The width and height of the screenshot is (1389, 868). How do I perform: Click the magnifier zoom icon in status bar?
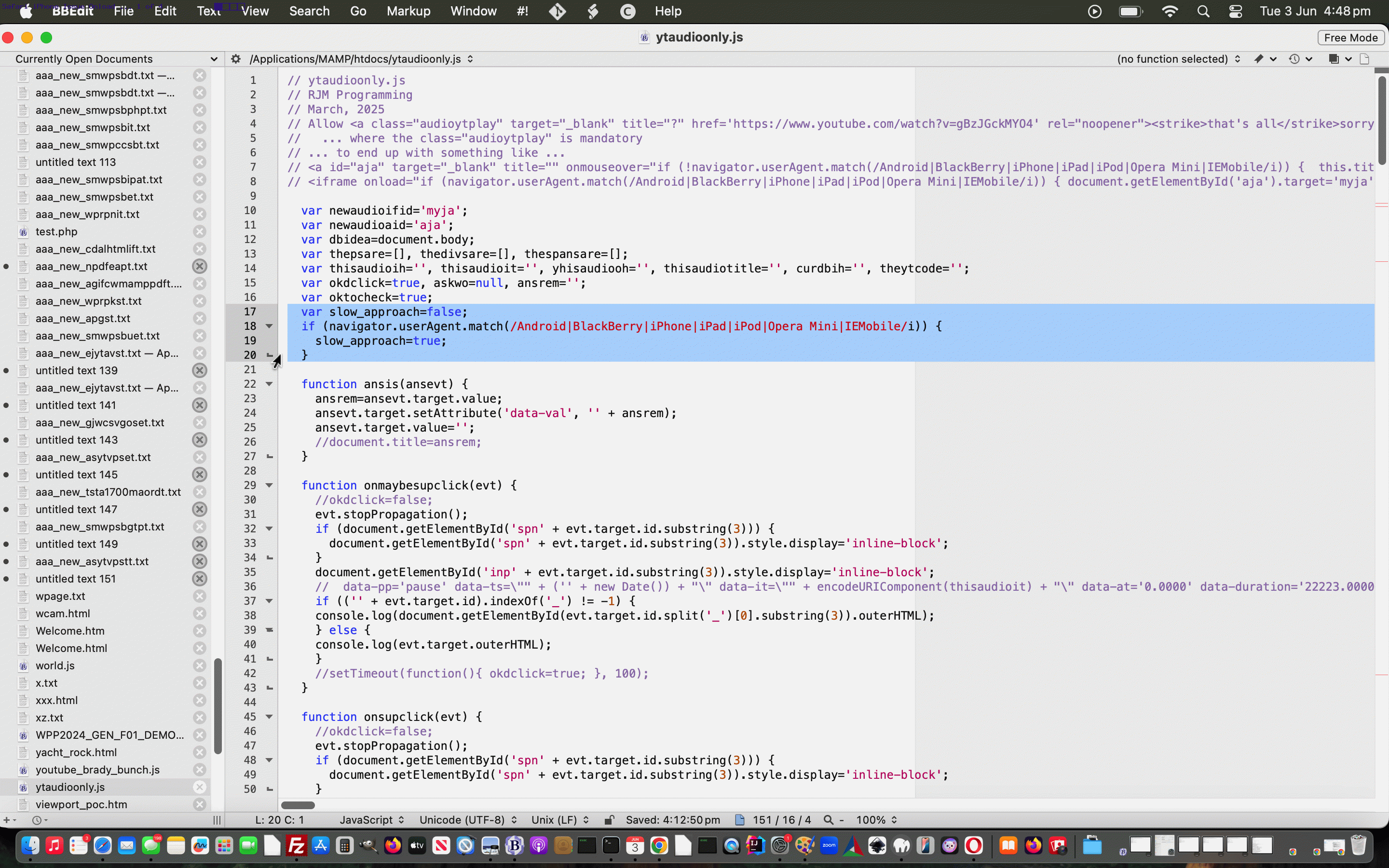(828, 820)
